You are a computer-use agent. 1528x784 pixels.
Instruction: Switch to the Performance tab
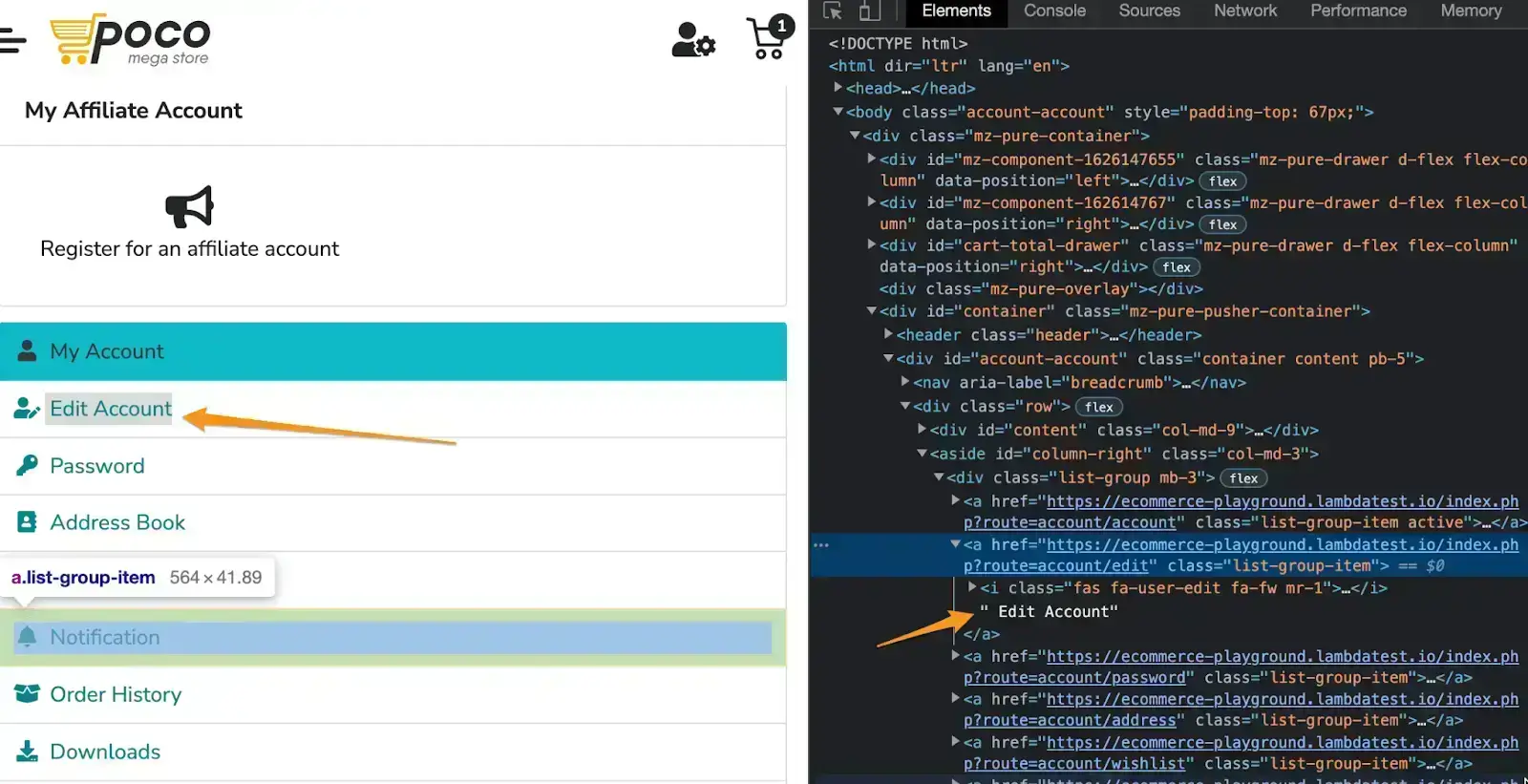[x=1358, y=11]
